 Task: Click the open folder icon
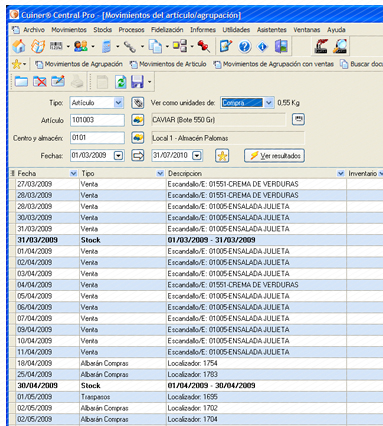21,81
